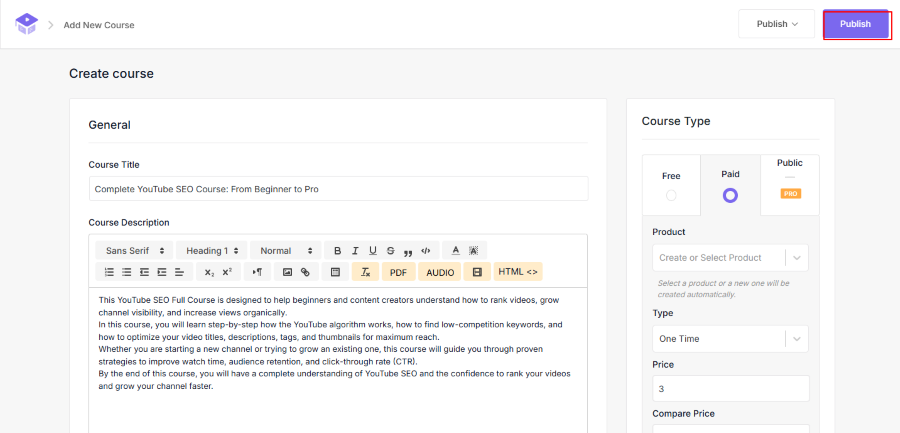Open the One Time type dropdown
Viewport: 900px width, 433px height.
click(x=730, y=339)
